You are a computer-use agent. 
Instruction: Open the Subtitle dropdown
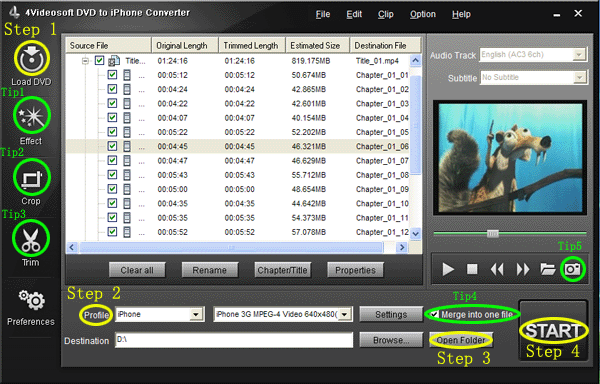coord(580,78)
